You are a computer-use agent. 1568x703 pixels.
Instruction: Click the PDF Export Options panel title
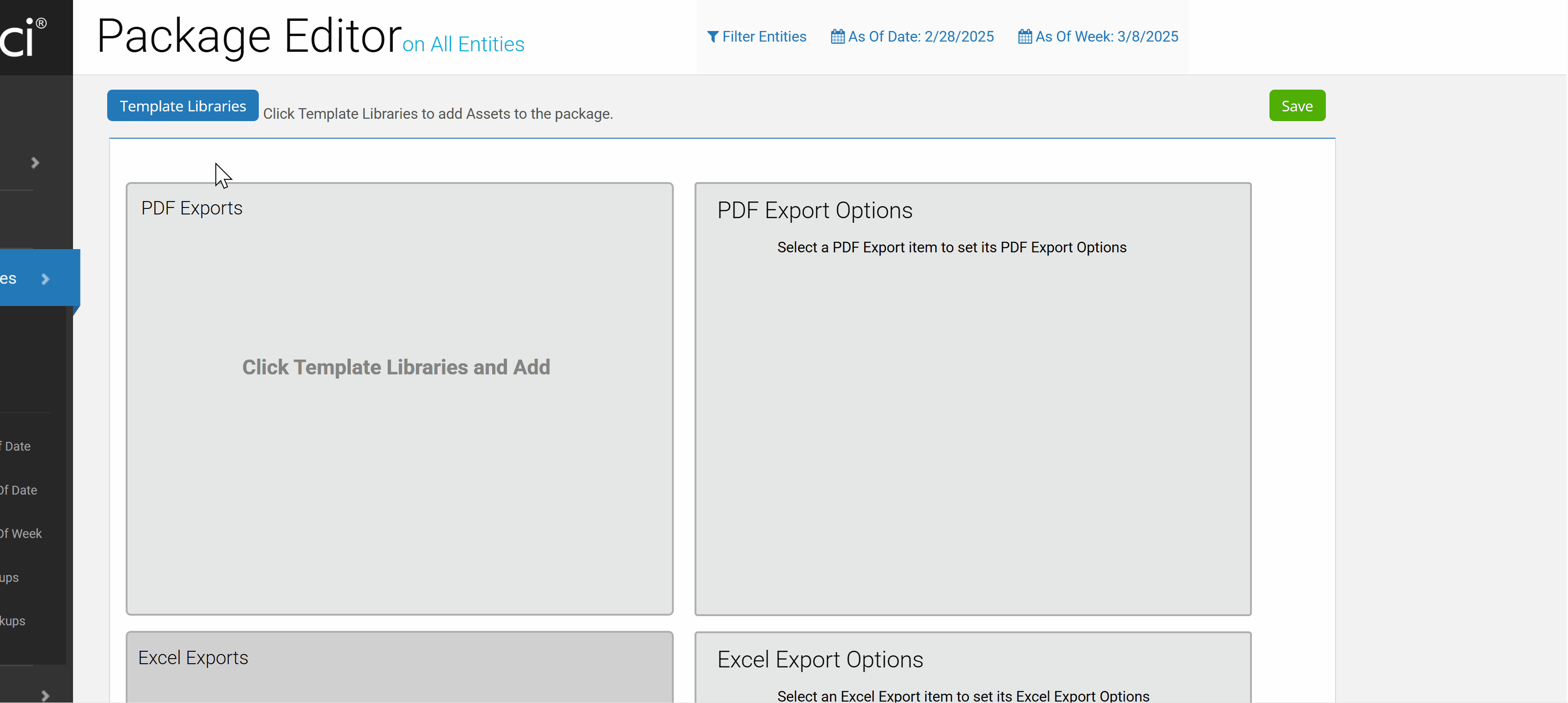tap(814, 211)
